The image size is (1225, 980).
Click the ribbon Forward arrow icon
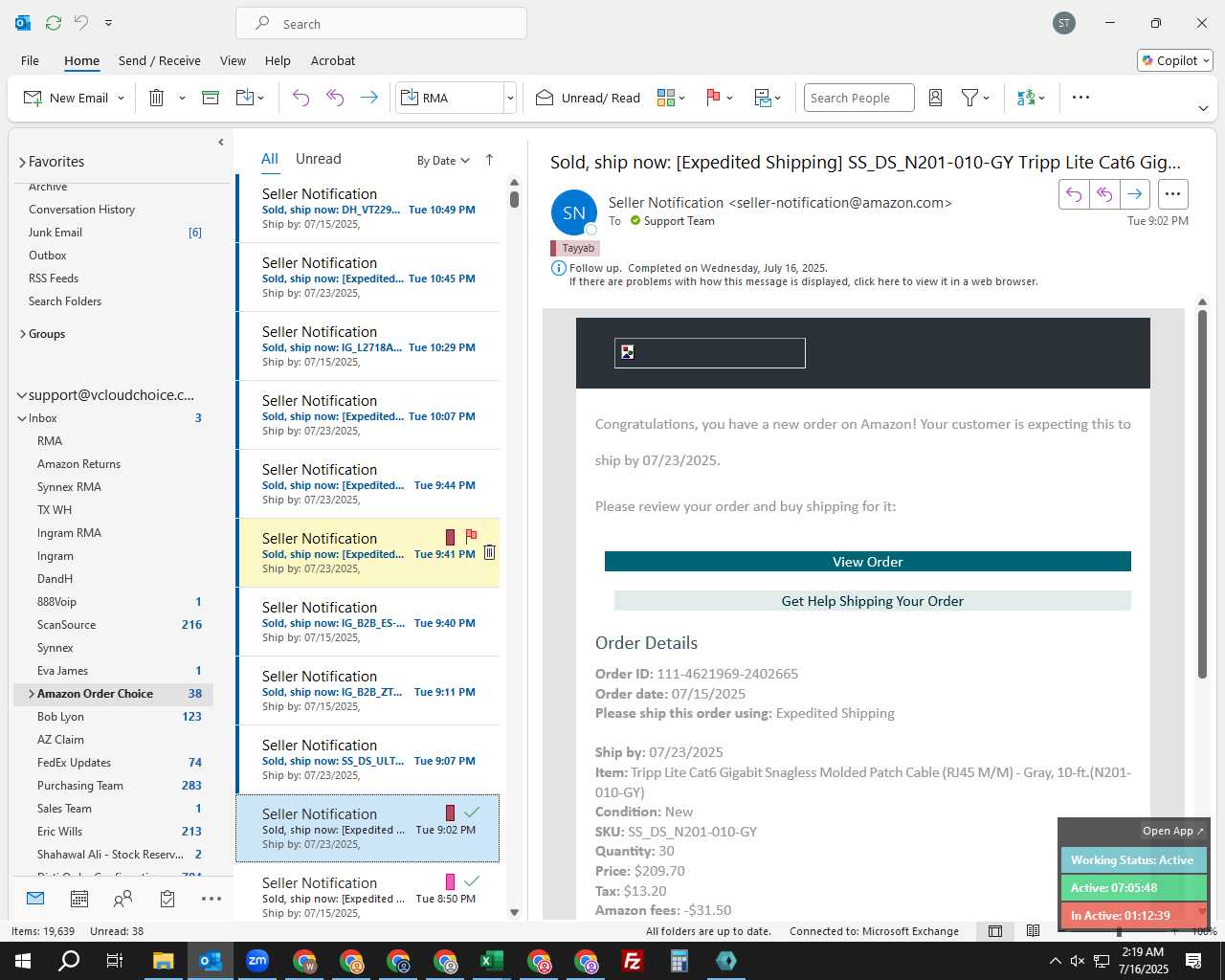tap(368, 98)
